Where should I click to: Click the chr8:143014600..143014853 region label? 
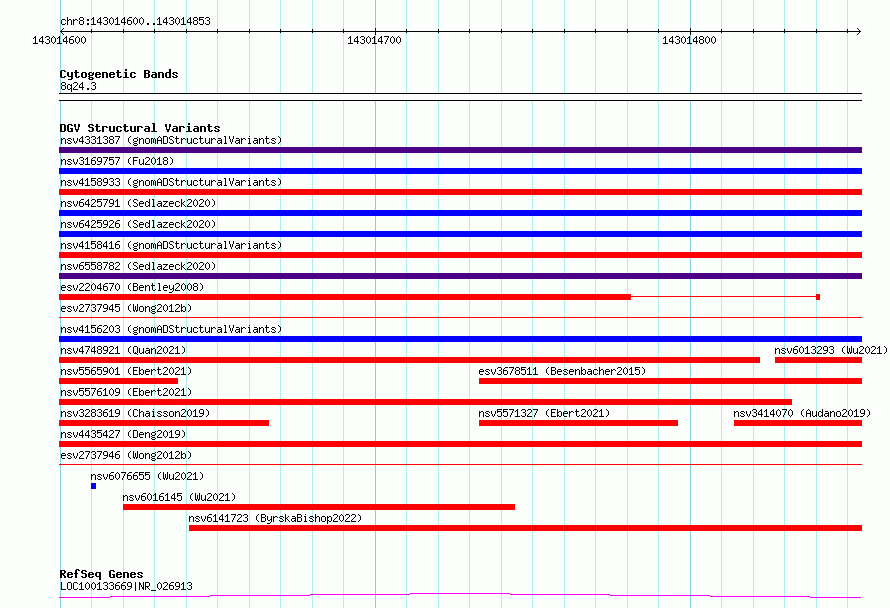point(135,21)
